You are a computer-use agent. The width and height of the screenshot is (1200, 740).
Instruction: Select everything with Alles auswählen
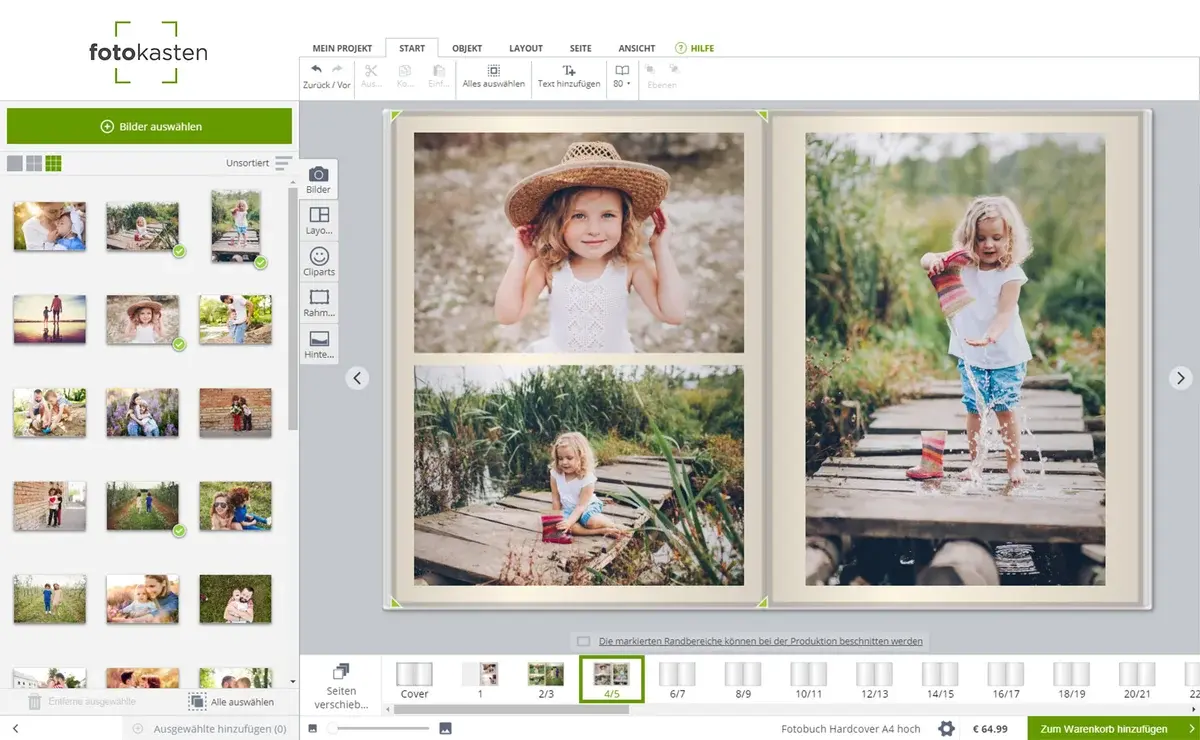point(494,76)
